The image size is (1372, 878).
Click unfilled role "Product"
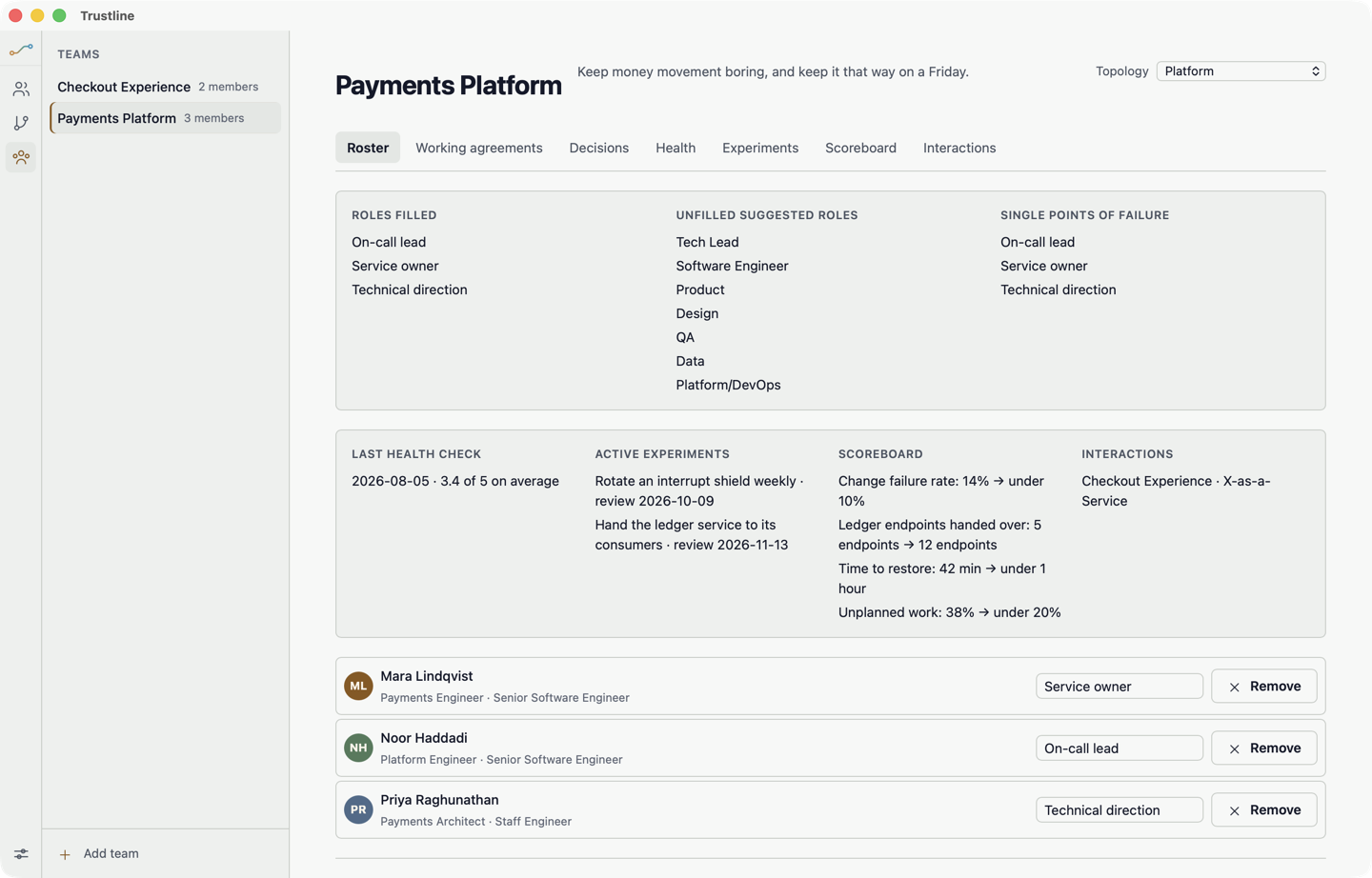point(700,289)
